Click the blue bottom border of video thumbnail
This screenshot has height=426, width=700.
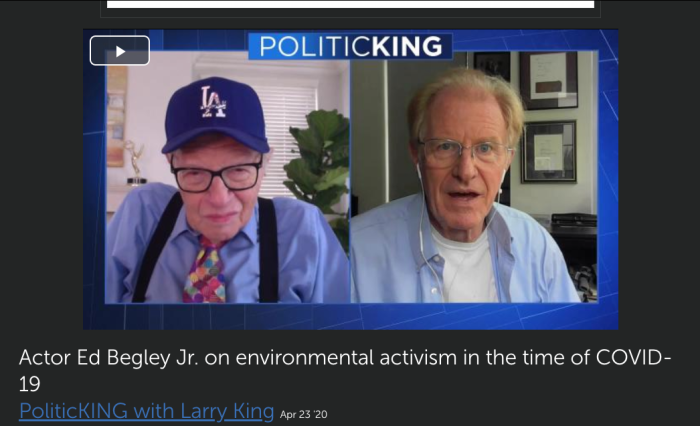(350, 316)
